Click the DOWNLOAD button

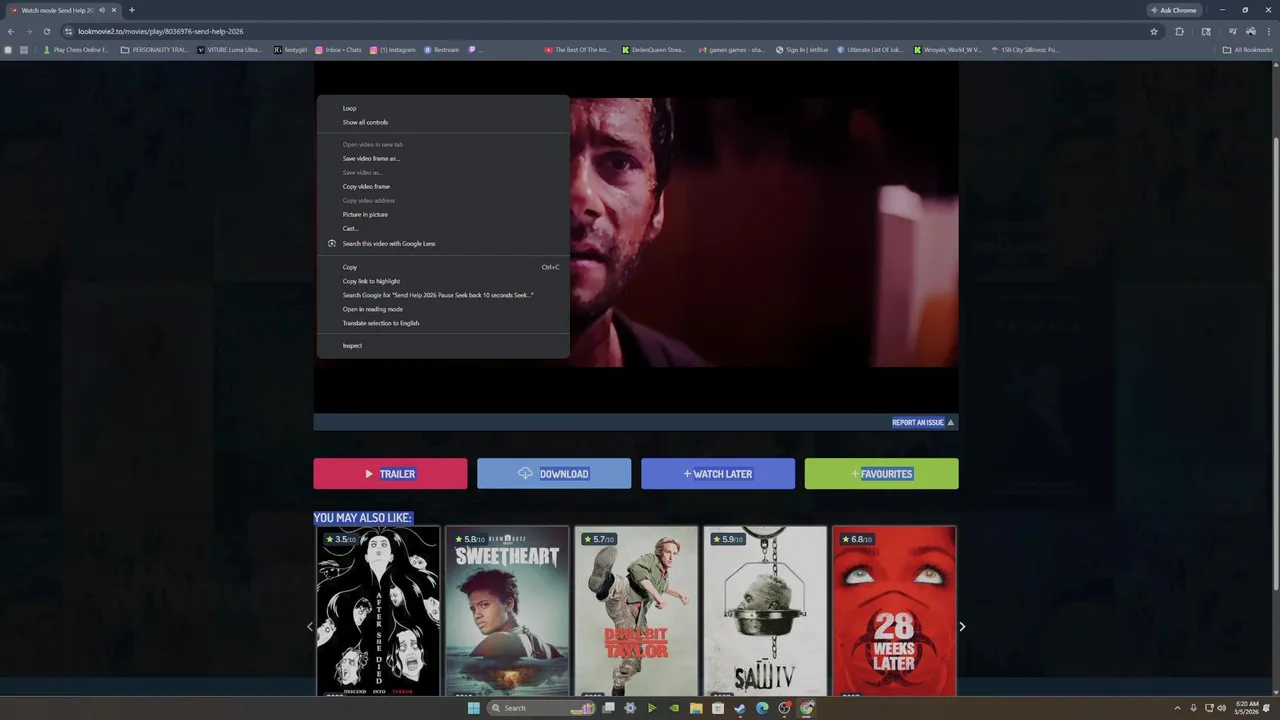coord(554,474)
